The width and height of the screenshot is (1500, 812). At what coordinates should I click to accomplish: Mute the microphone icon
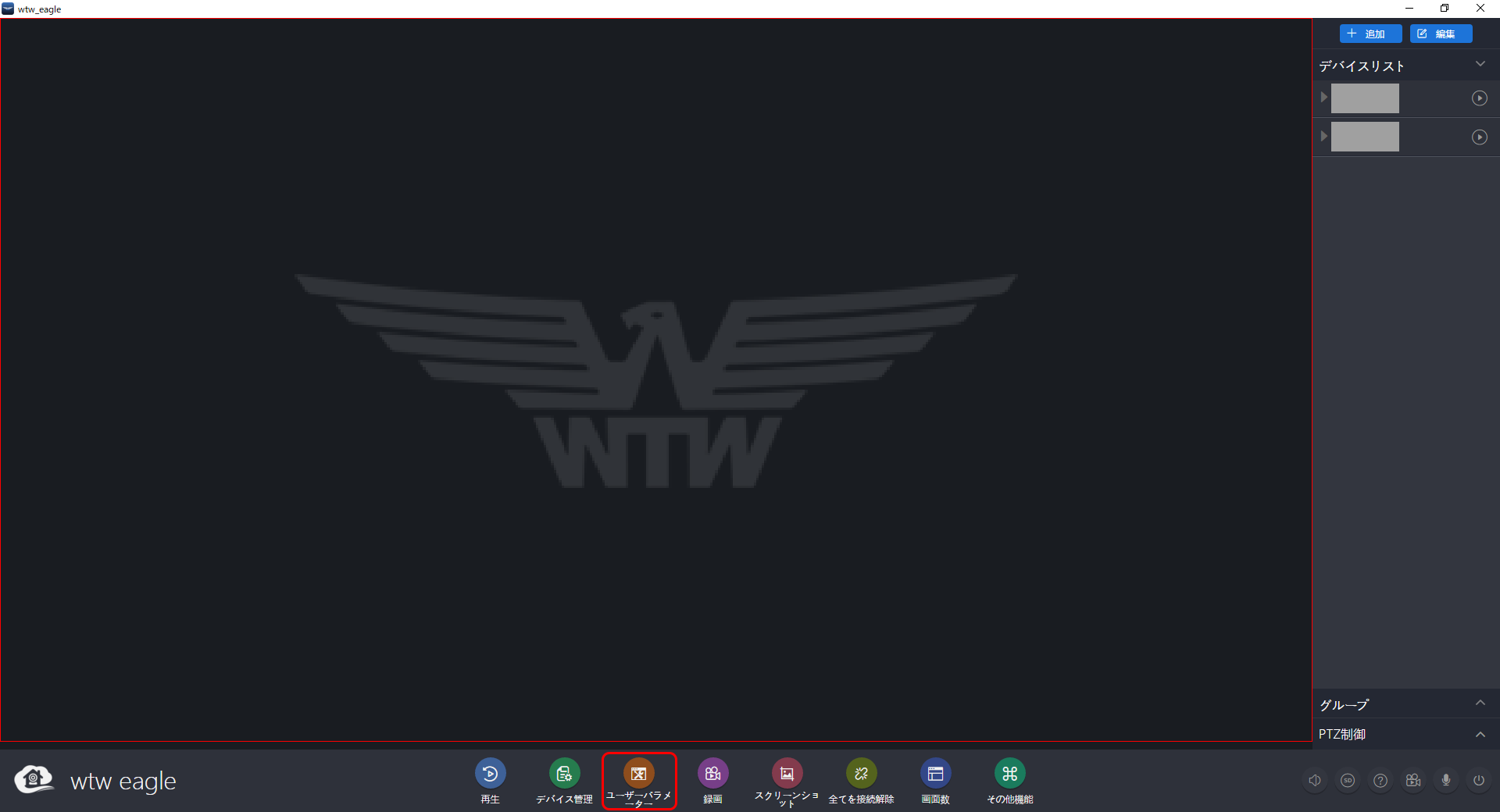(x=1446, y=780)
